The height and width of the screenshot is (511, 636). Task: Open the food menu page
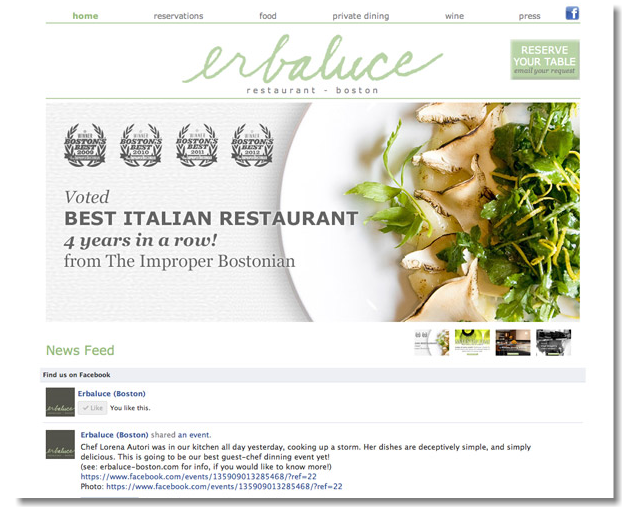point(268,16)
